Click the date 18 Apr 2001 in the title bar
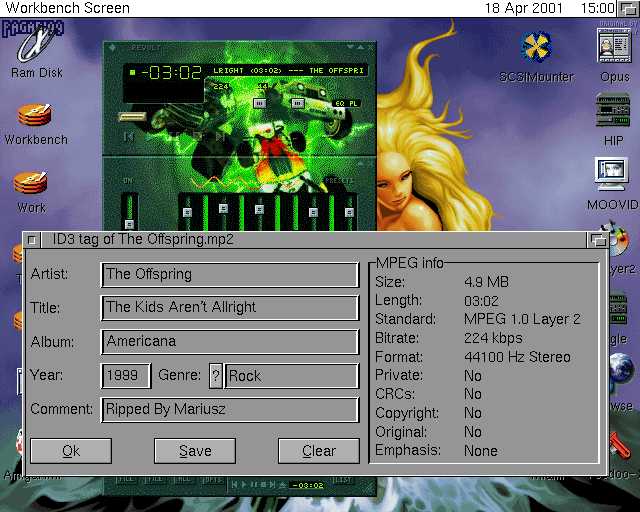Image resolution: width=640 pixels, height=512 pixels. (523, 8)
